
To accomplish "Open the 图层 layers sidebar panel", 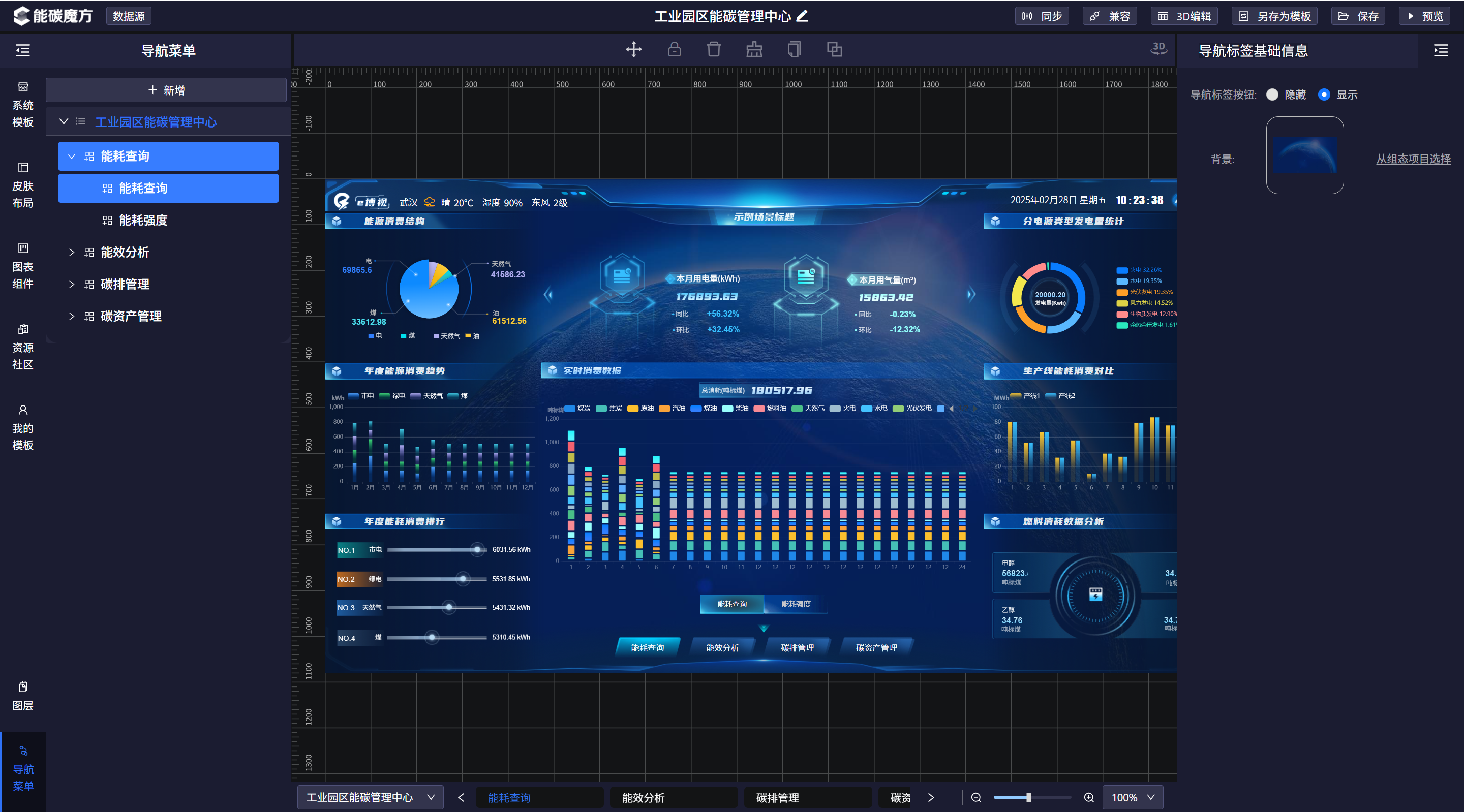I will [x=23, y=696].
